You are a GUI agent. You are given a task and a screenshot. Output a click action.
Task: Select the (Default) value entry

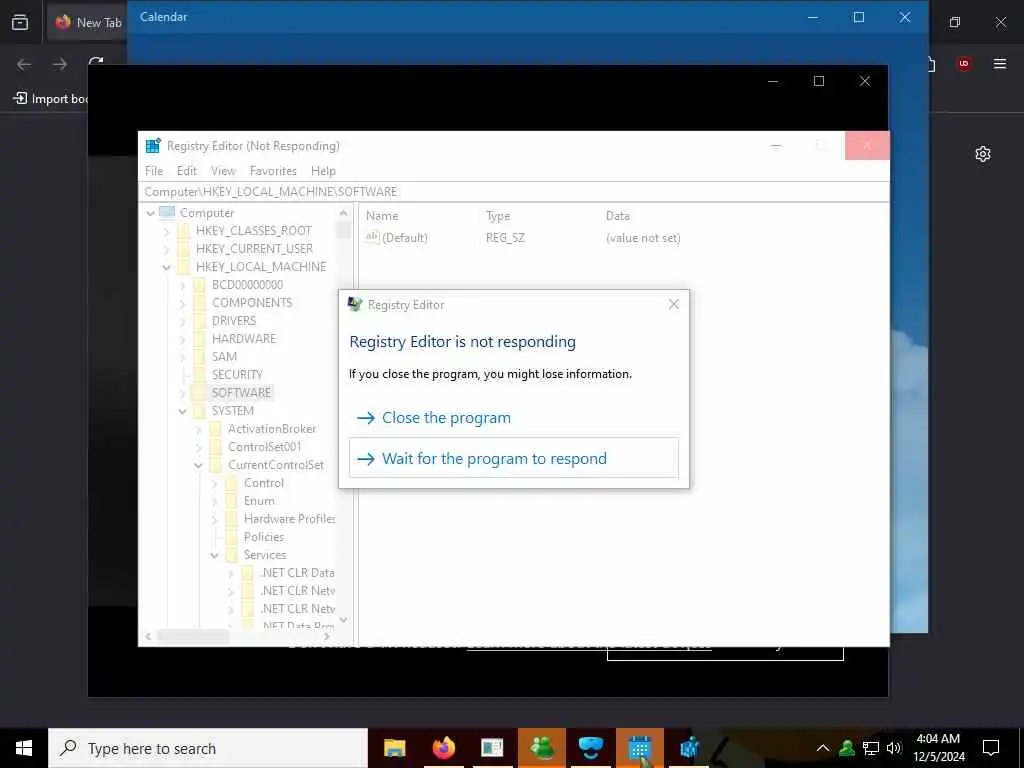pyautogui.click(x=405, y=238)
